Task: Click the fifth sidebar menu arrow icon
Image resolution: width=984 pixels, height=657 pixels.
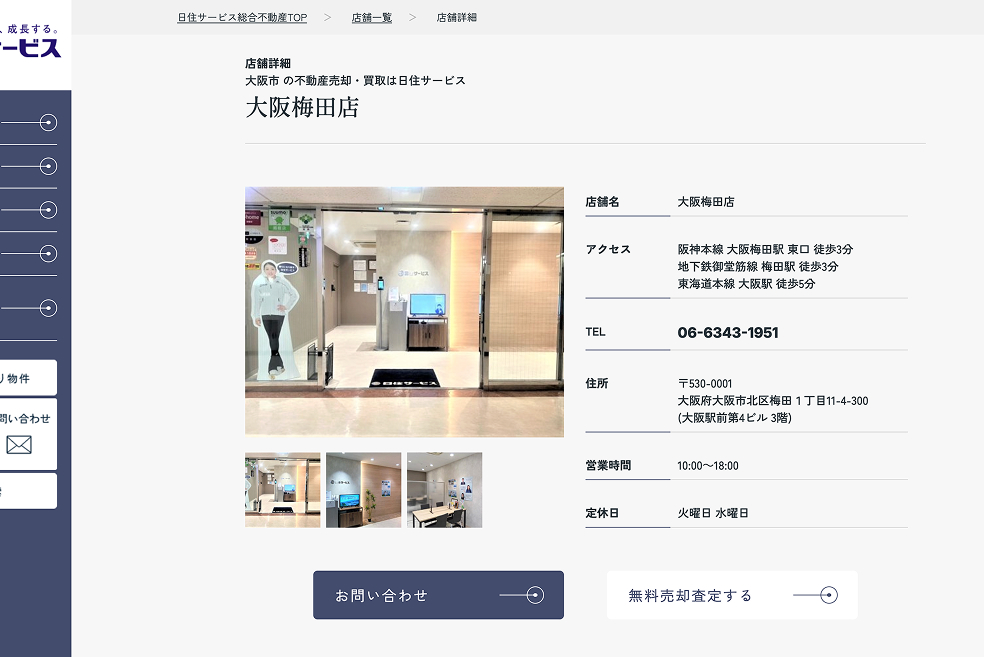Action: tap(48, 308)
